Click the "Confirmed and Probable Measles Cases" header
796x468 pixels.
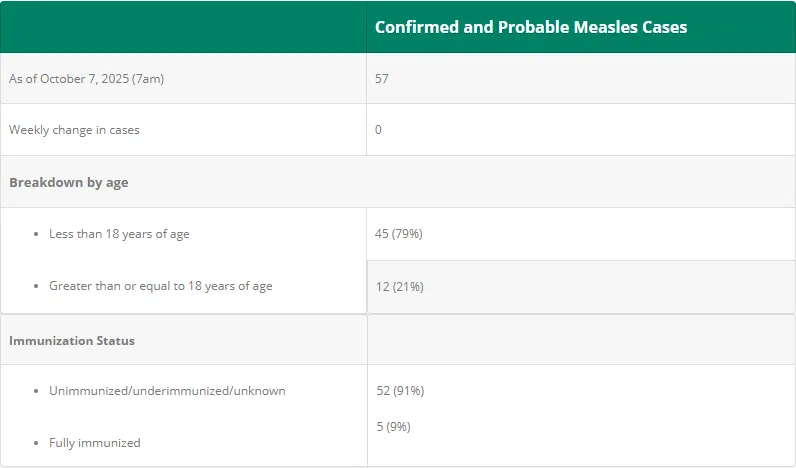[530, 27]
